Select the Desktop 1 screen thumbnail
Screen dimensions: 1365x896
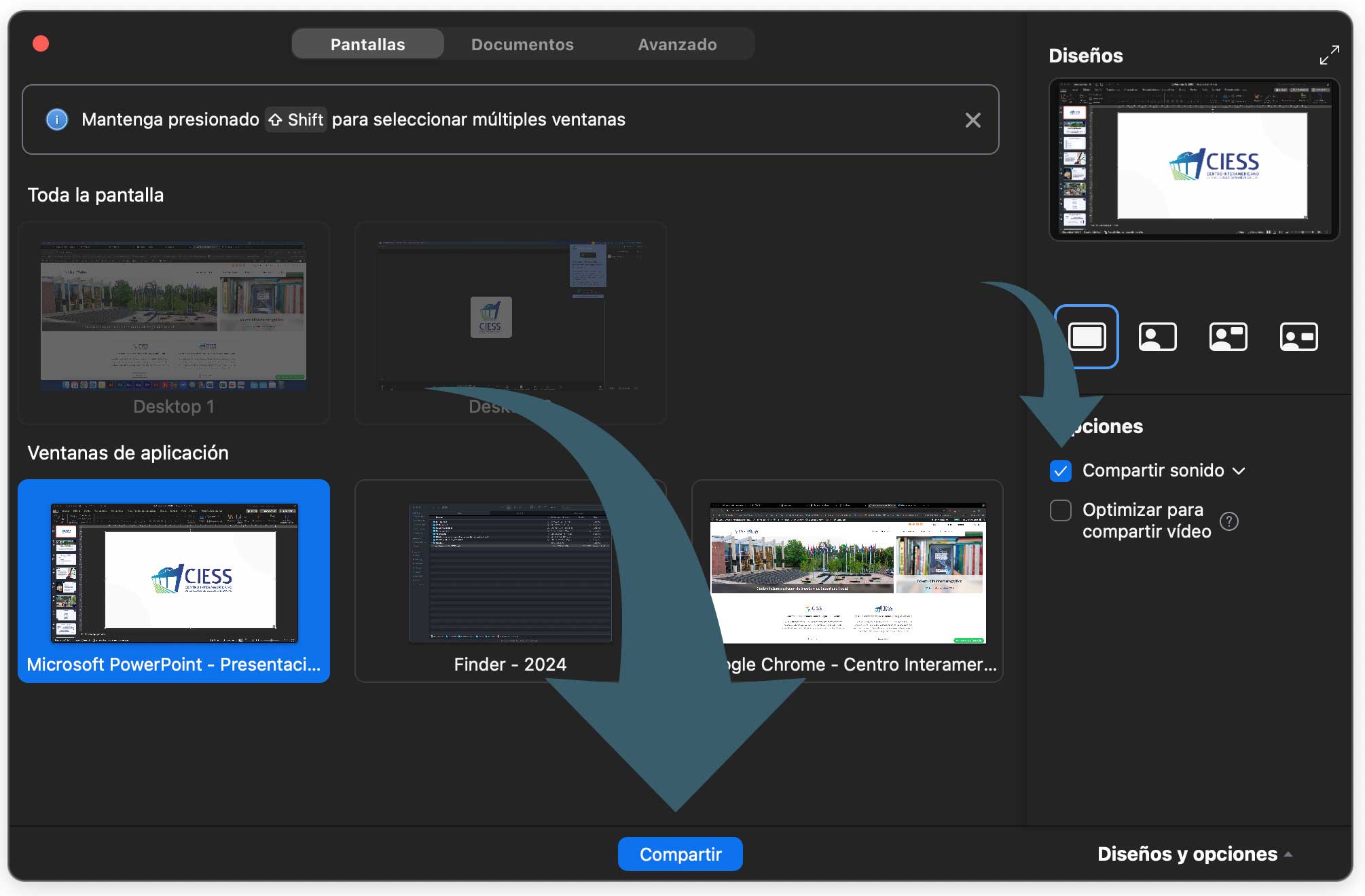174,323
